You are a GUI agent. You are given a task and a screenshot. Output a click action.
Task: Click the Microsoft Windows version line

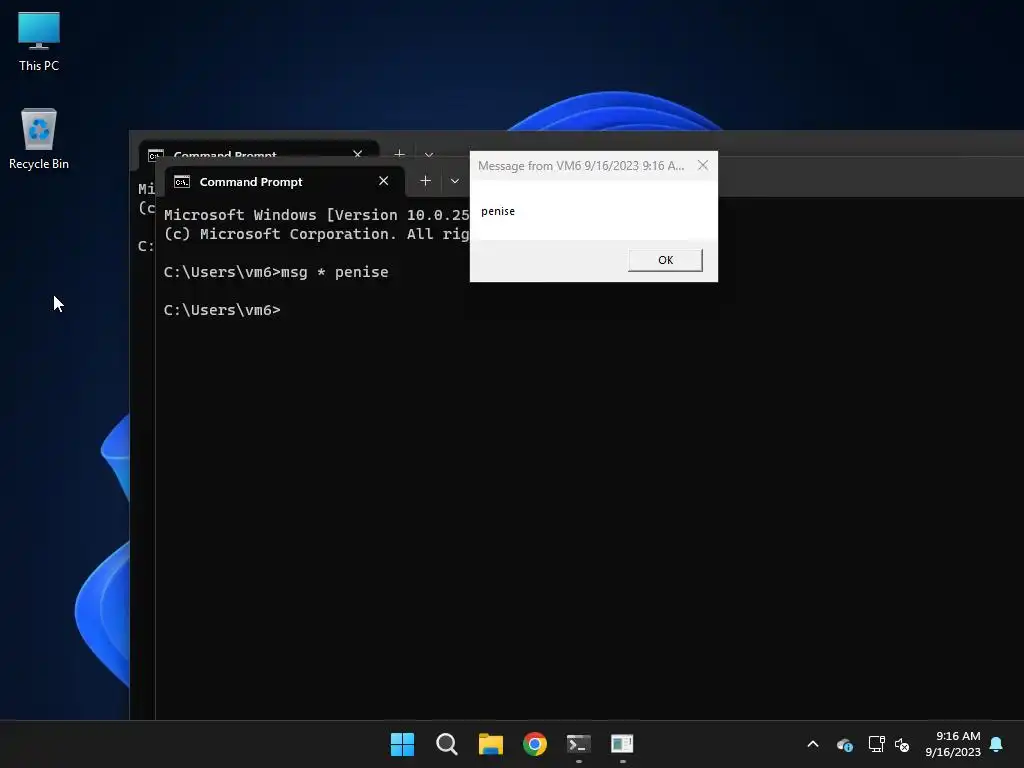click(317, 215)
